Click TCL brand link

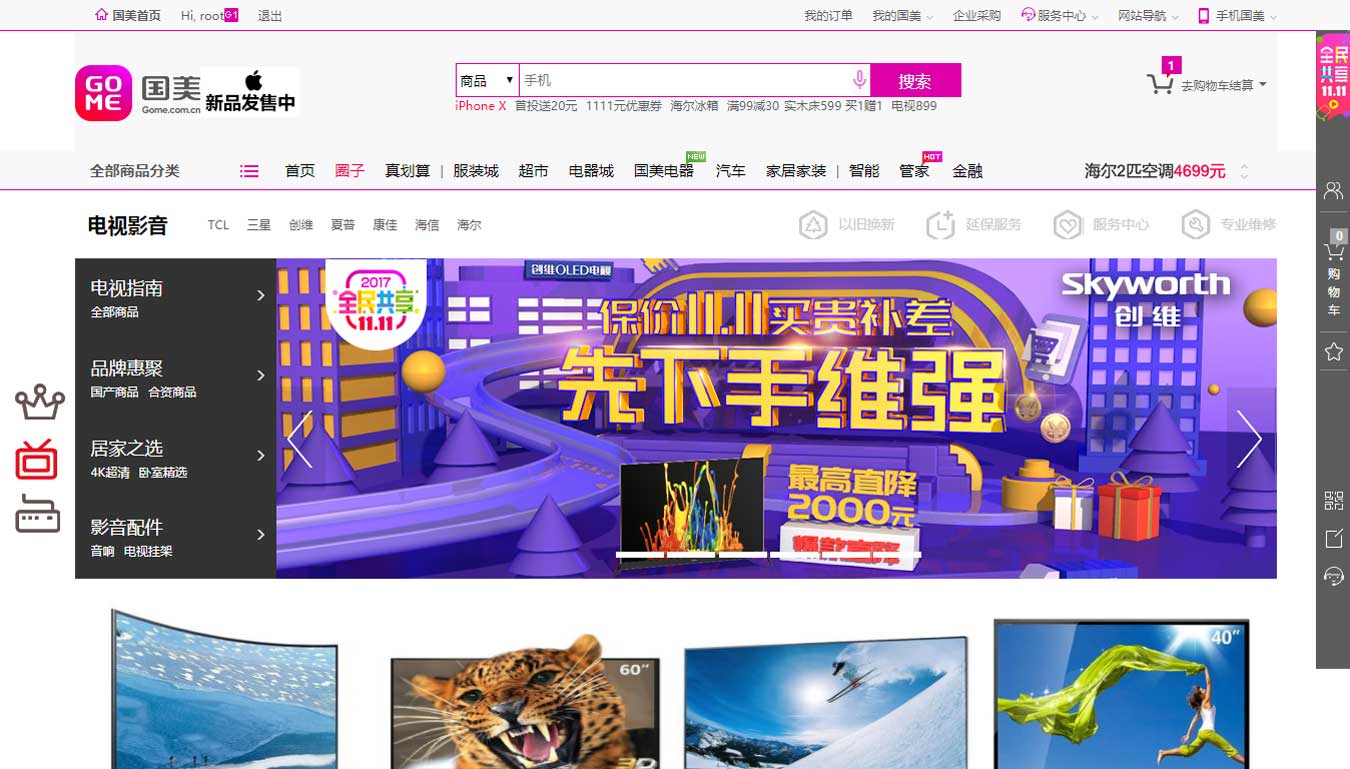click(219, 225)
